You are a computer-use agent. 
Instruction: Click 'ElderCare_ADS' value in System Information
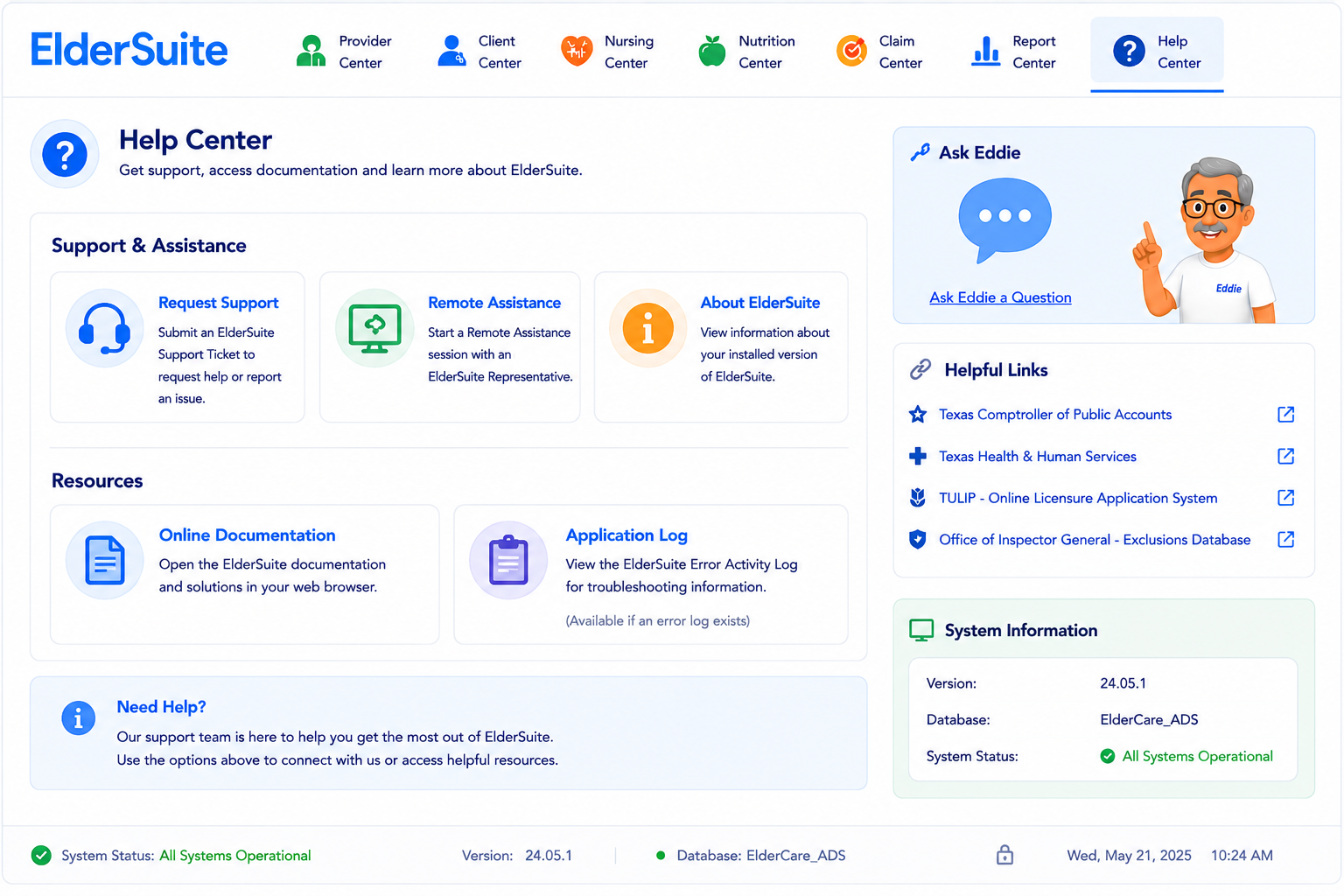[x=1149, y=720]
